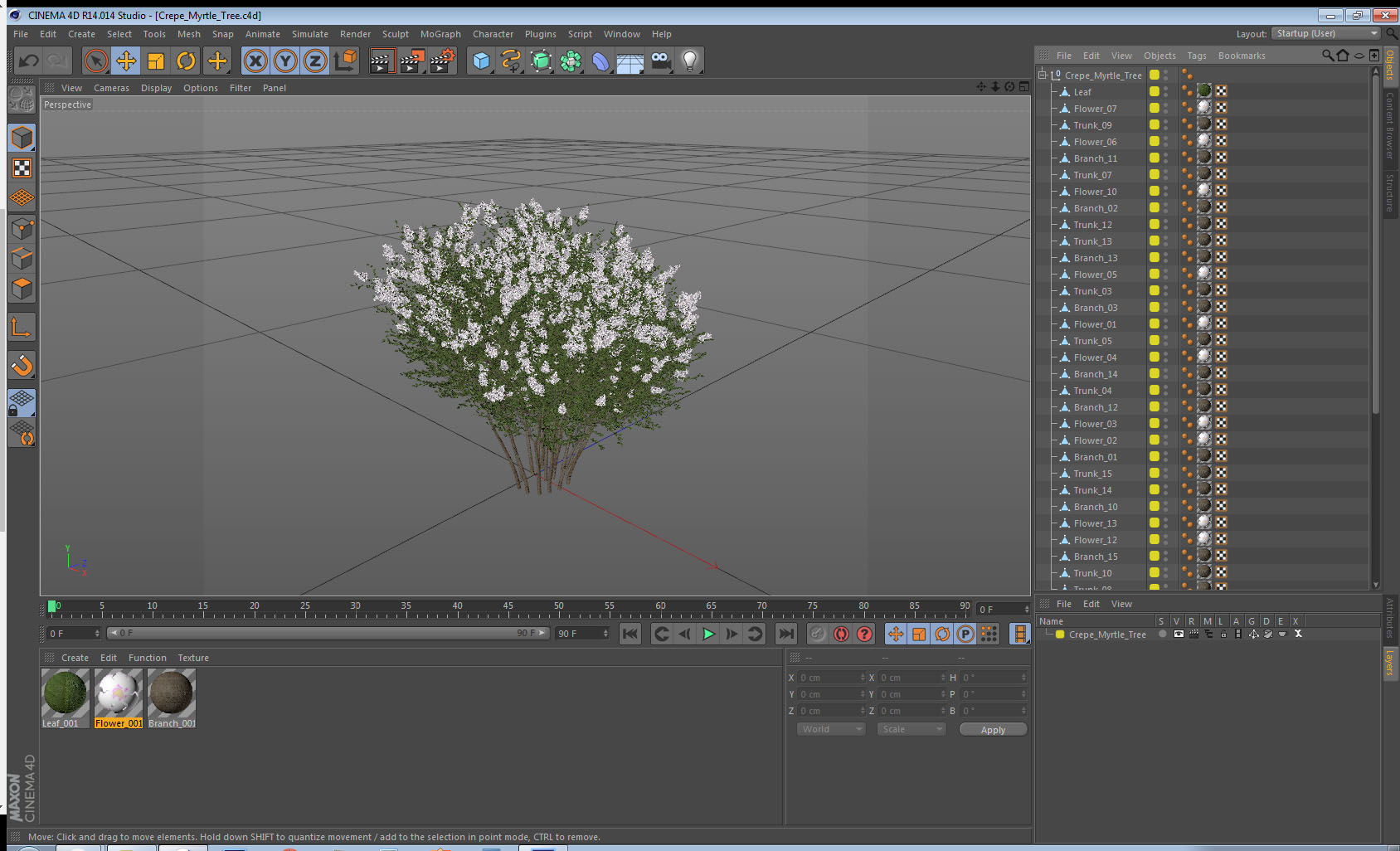Open the viewport Cameras menu

(x=111, y=88)
